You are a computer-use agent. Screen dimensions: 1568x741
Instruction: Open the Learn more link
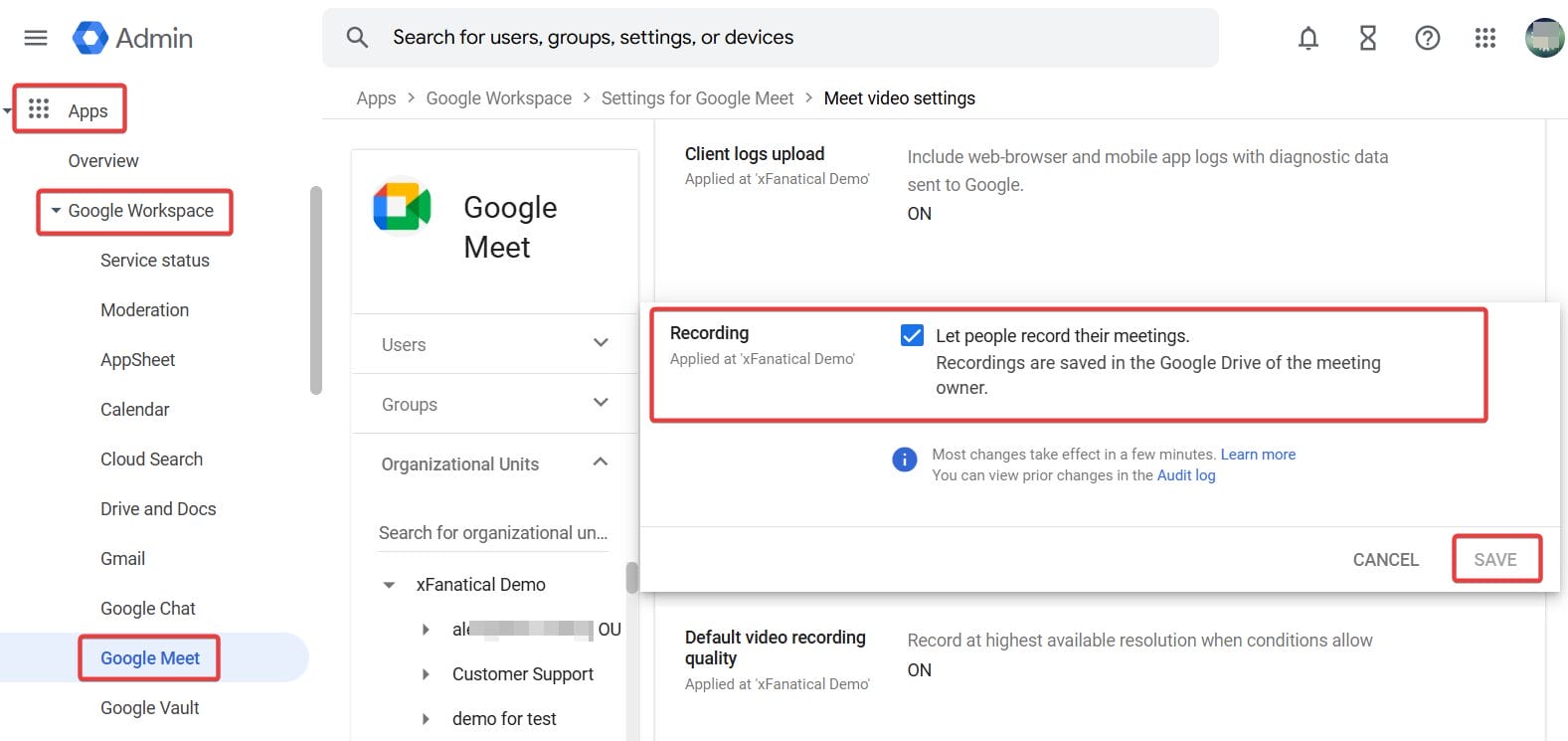1258,455
